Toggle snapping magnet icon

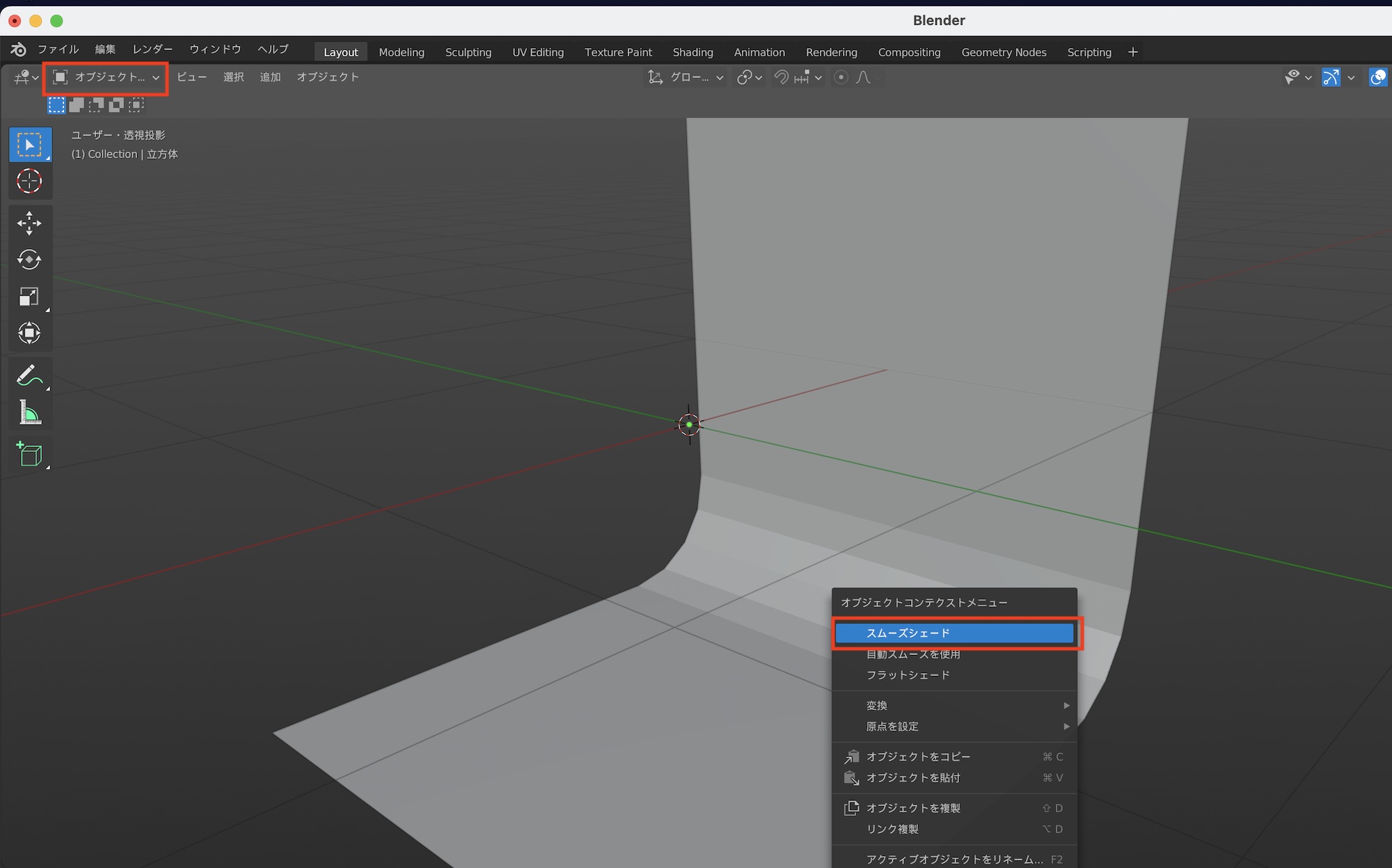[x=782, y=77]
